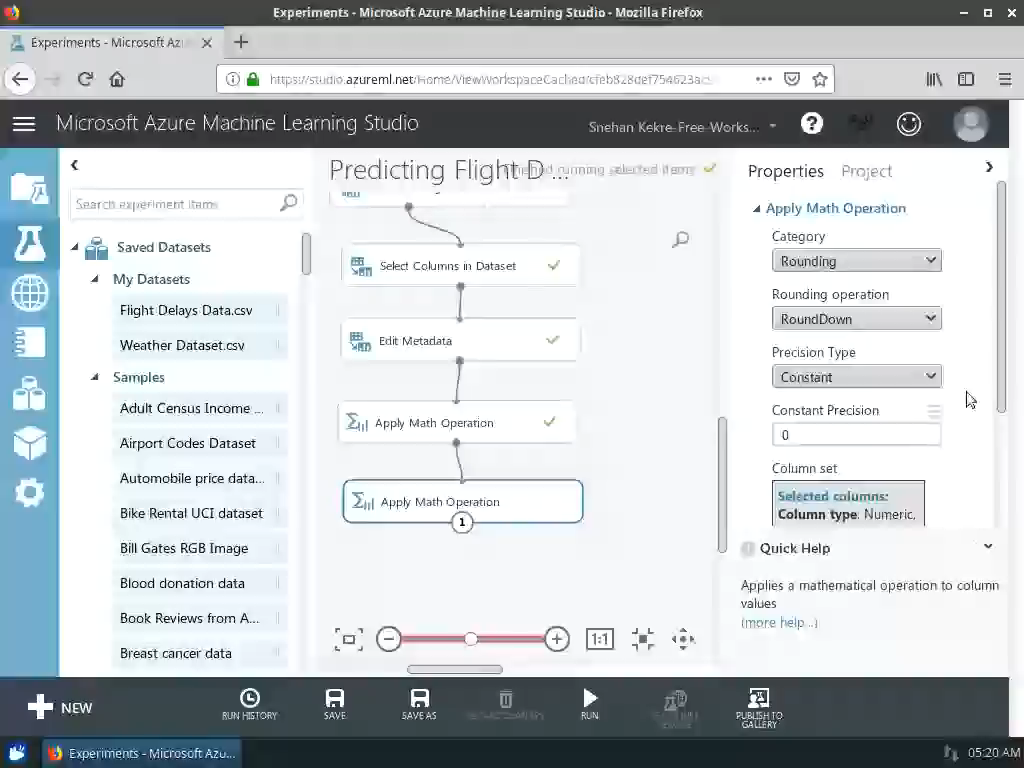Collapse the Samples tree node
Screen dimensions: 1024x768
[x=95, y=377]
